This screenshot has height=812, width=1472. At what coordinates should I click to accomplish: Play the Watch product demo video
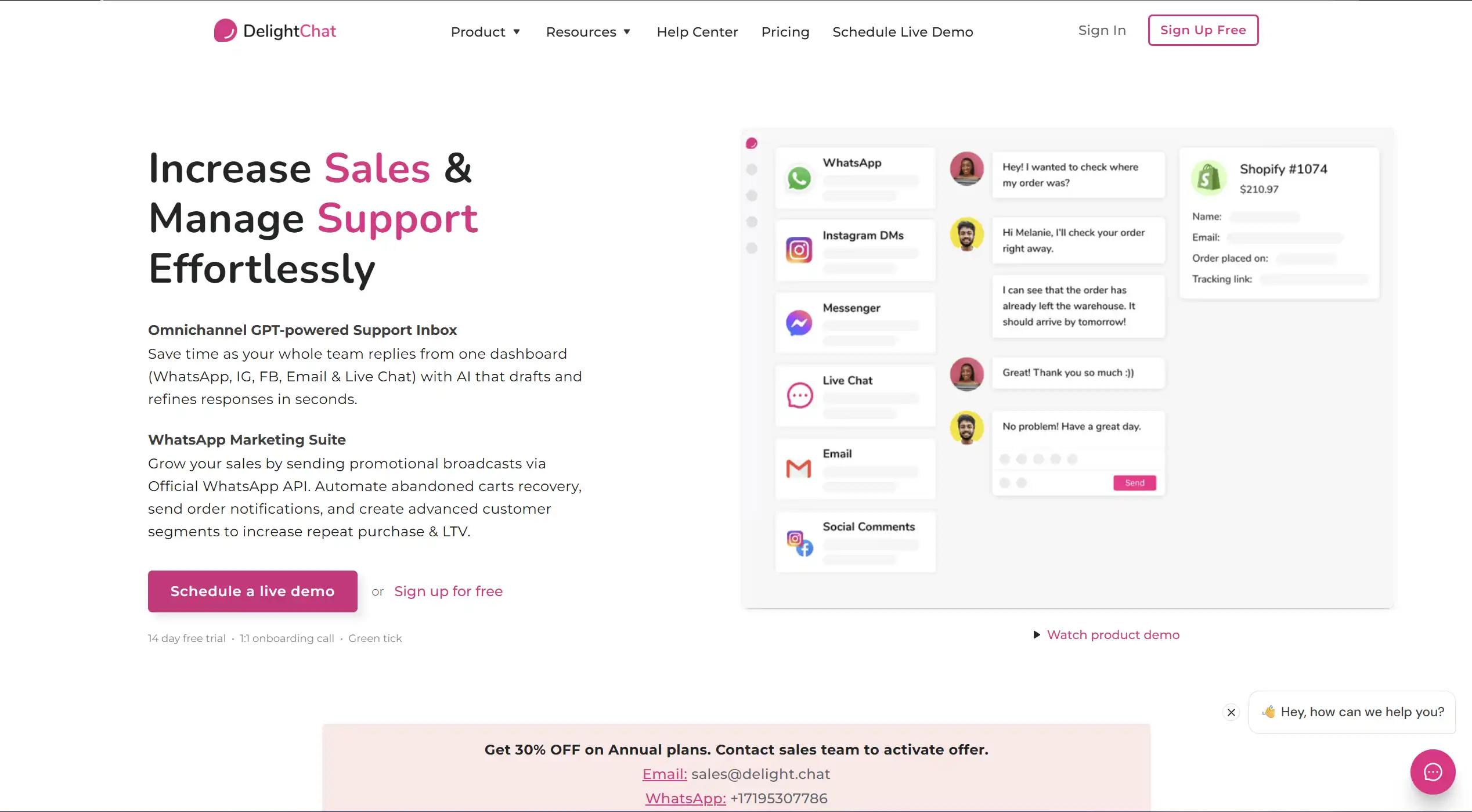pos(1106,635)
